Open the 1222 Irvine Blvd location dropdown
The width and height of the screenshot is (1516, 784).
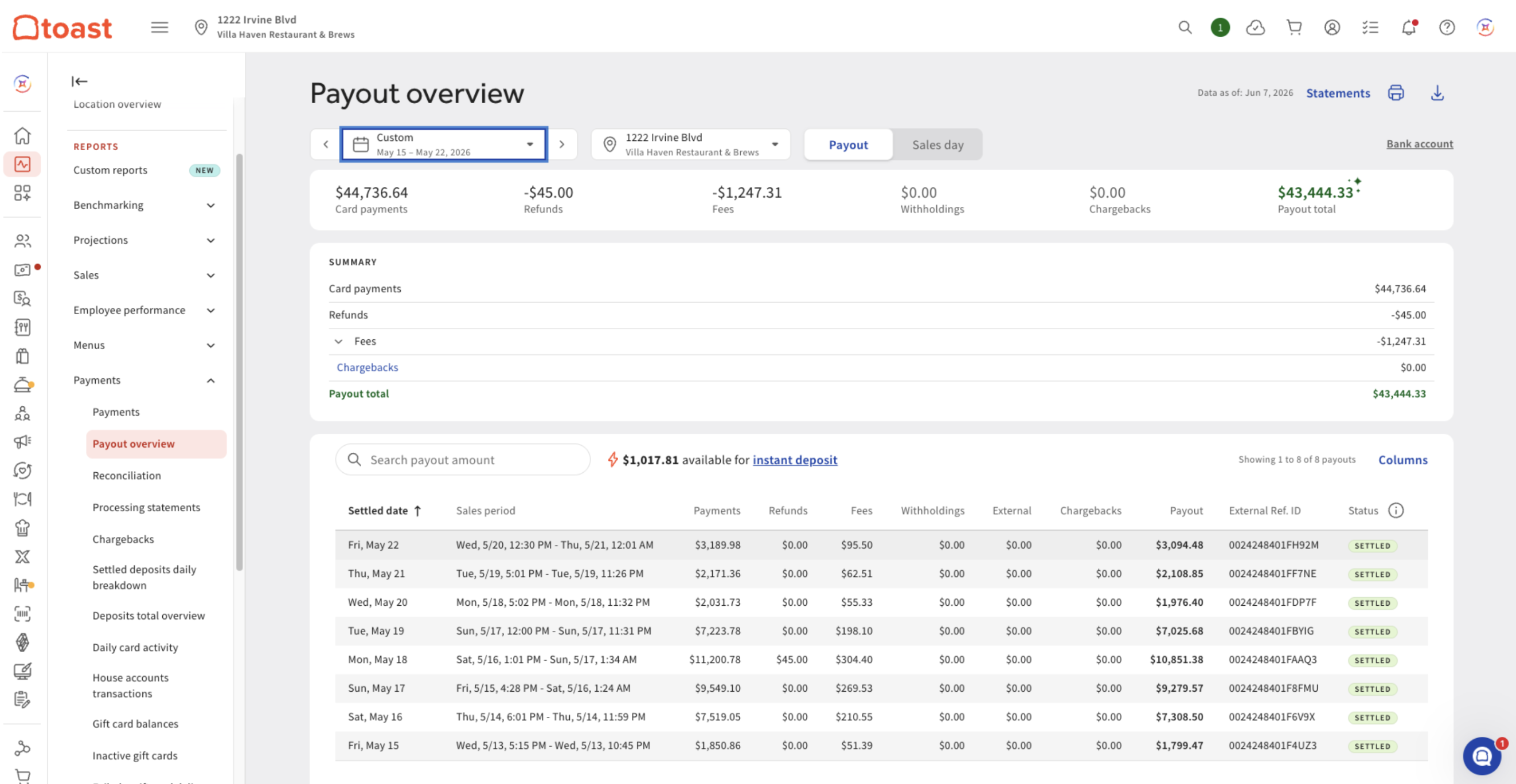(x=691, y=144)
